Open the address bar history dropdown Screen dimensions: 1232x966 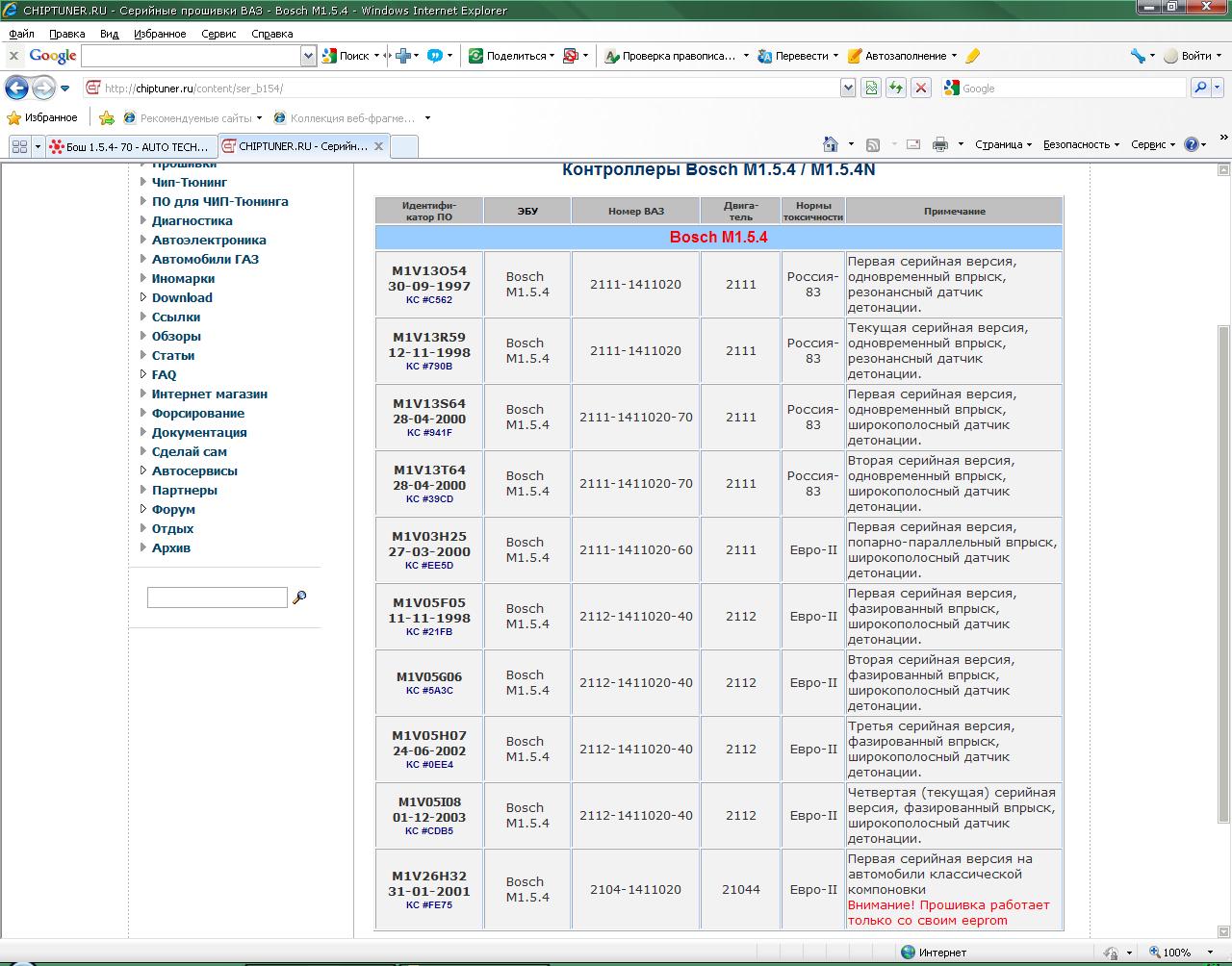pos(848,89)
